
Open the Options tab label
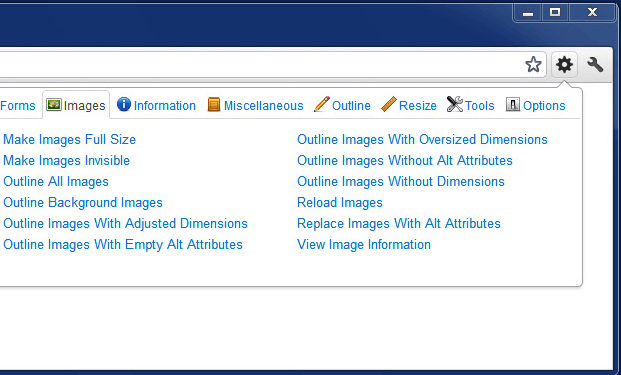click(544, 106)
